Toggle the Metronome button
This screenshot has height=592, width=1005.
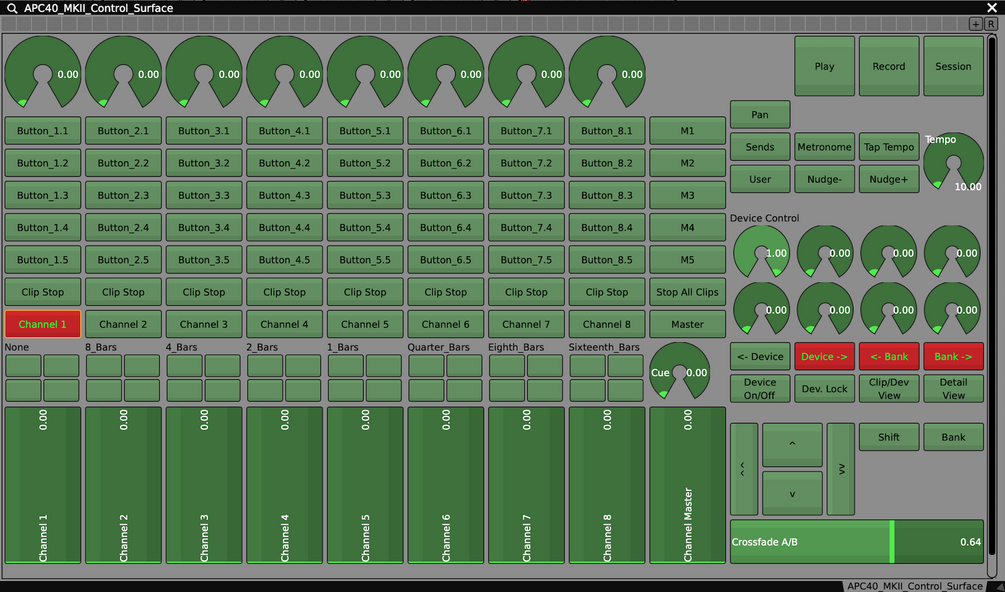(824, 147)
